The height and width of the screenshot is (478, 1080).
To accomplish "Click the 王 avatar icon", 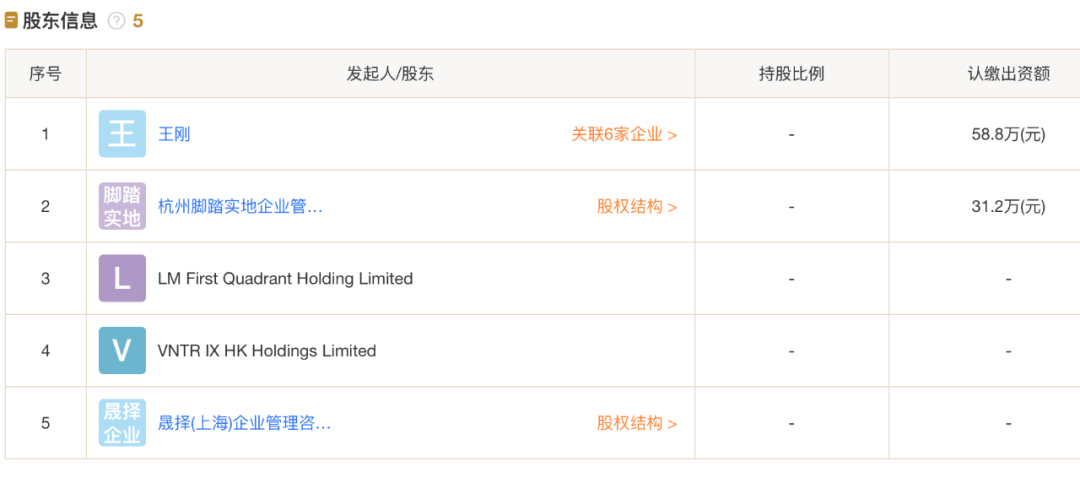I will (122, 134).
